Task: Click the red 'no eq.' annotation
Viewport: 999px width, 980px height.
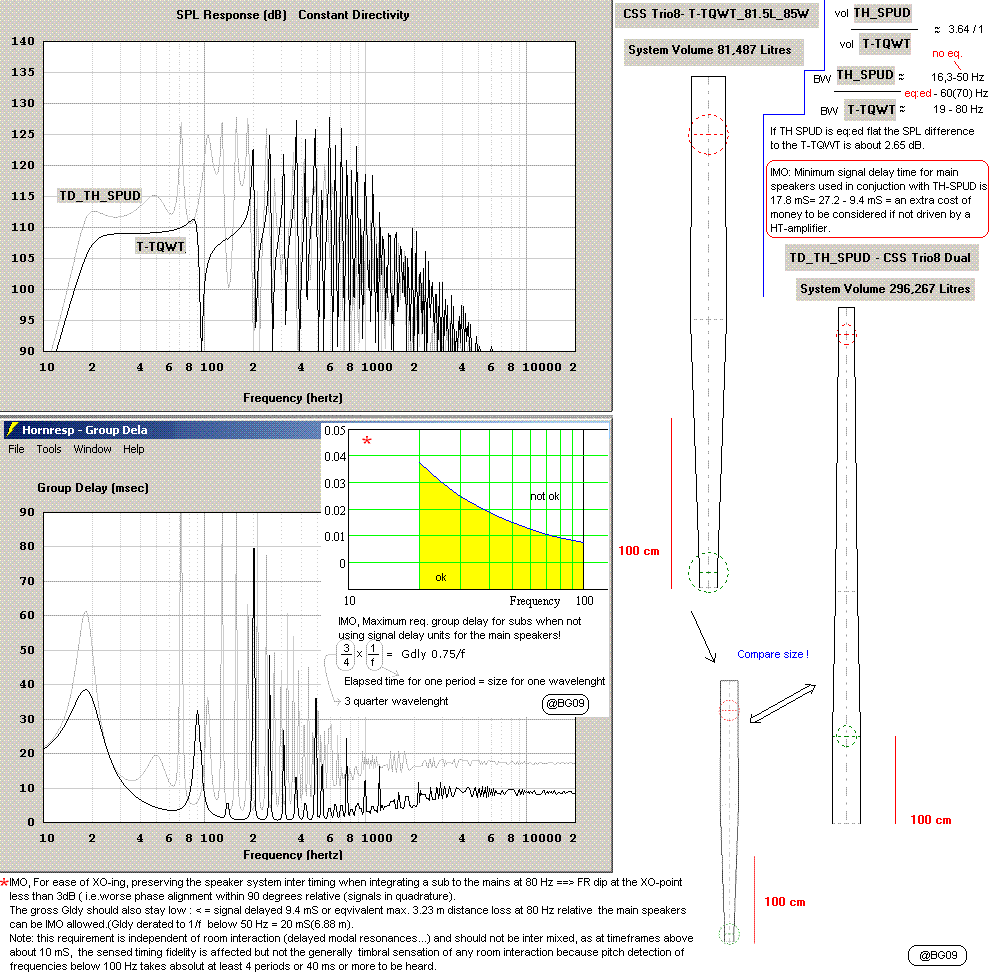Action: point(947,54)
